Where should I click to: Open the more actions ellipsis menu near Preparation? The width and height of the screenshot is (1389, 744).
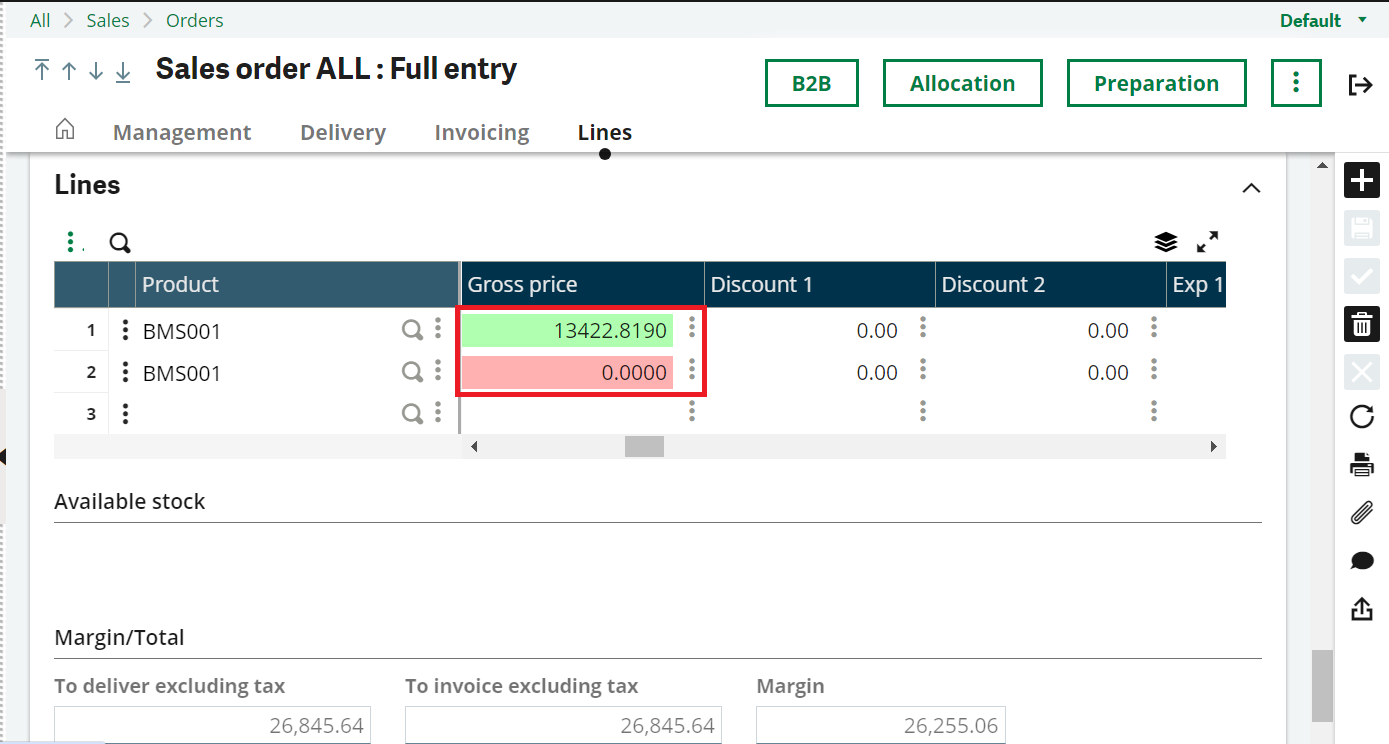point(1296,83)
